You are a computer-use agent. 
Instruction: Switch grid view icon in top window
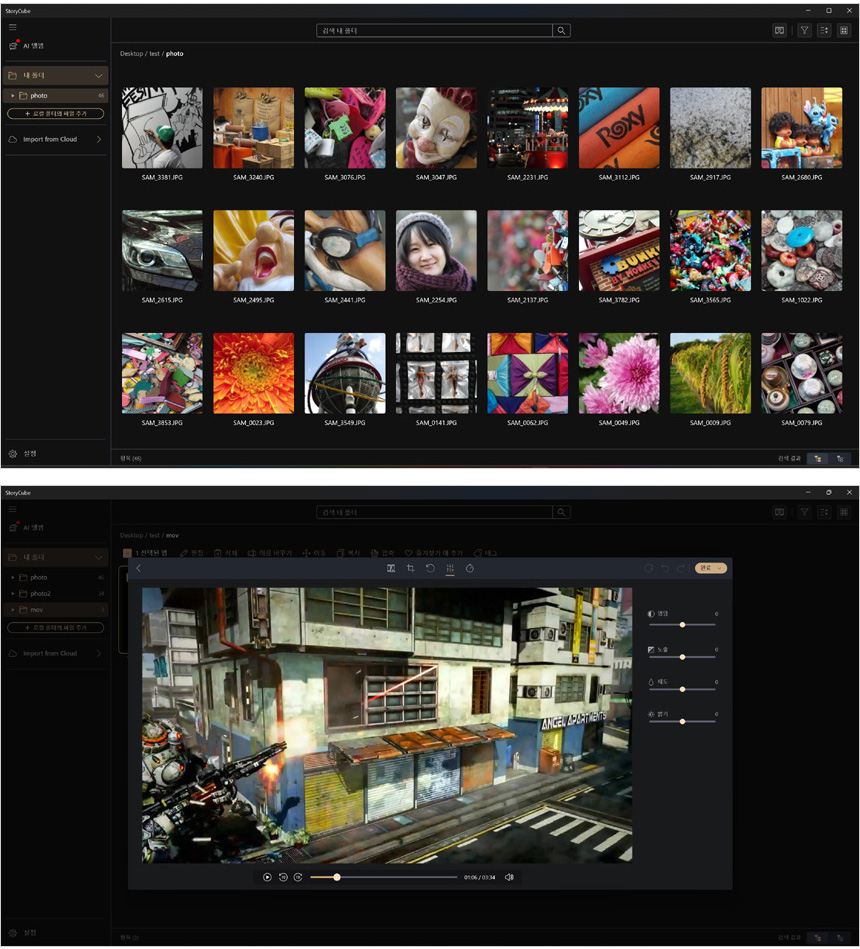pos(844,30)
